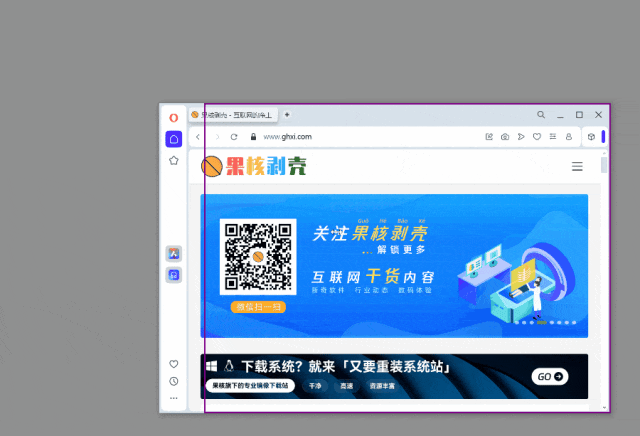This screenshot has width=640, height=436.
Task: Open the extensions cube icon
Action: click(591, 137)
